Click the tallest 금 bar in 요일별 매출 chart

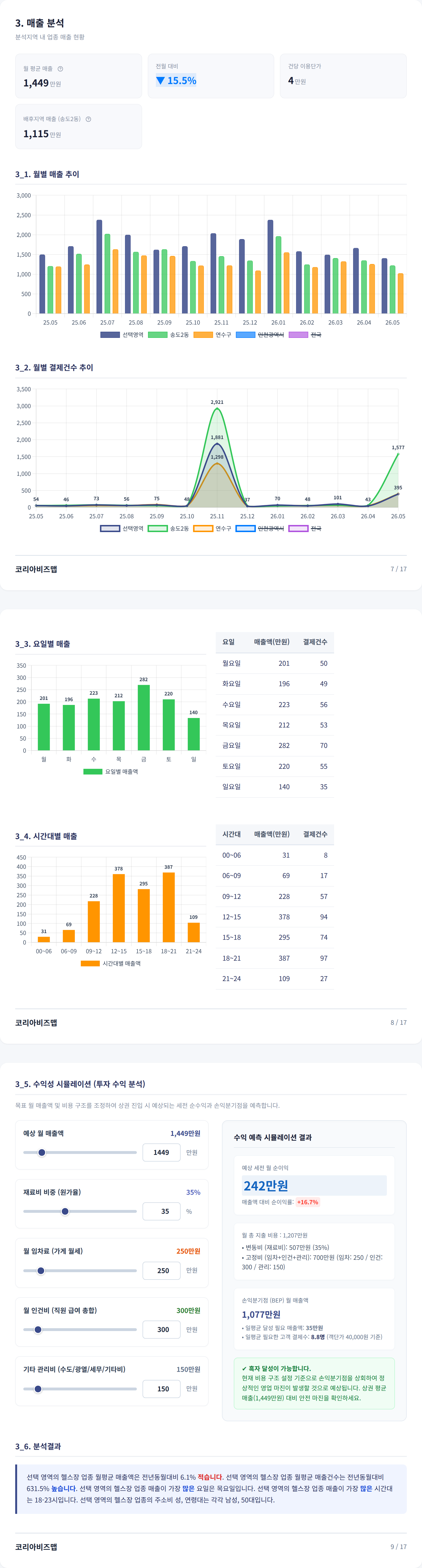pos(144,718)
